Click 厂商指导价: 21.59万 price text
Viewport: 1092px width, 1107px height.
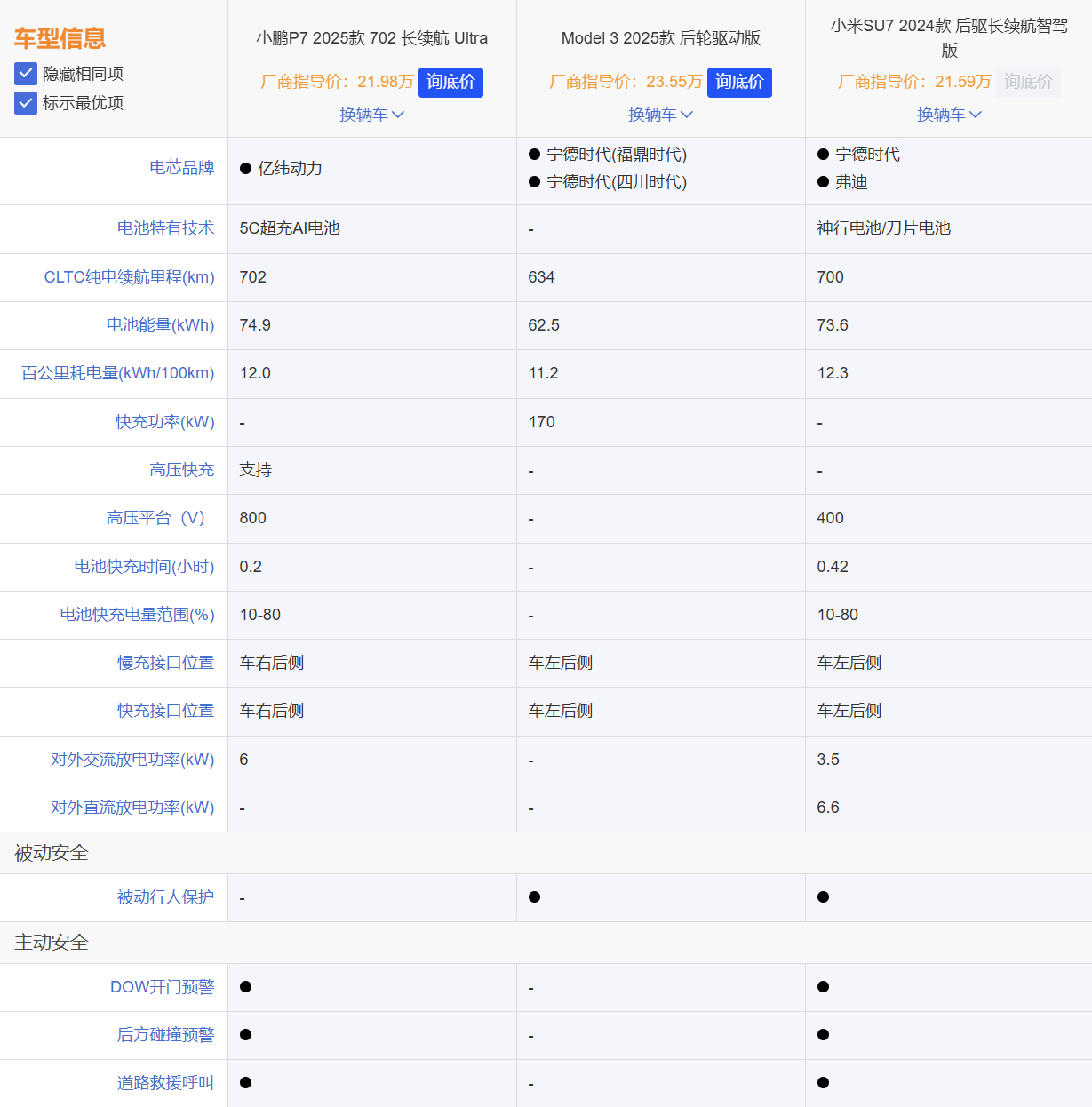pos(914,82)
